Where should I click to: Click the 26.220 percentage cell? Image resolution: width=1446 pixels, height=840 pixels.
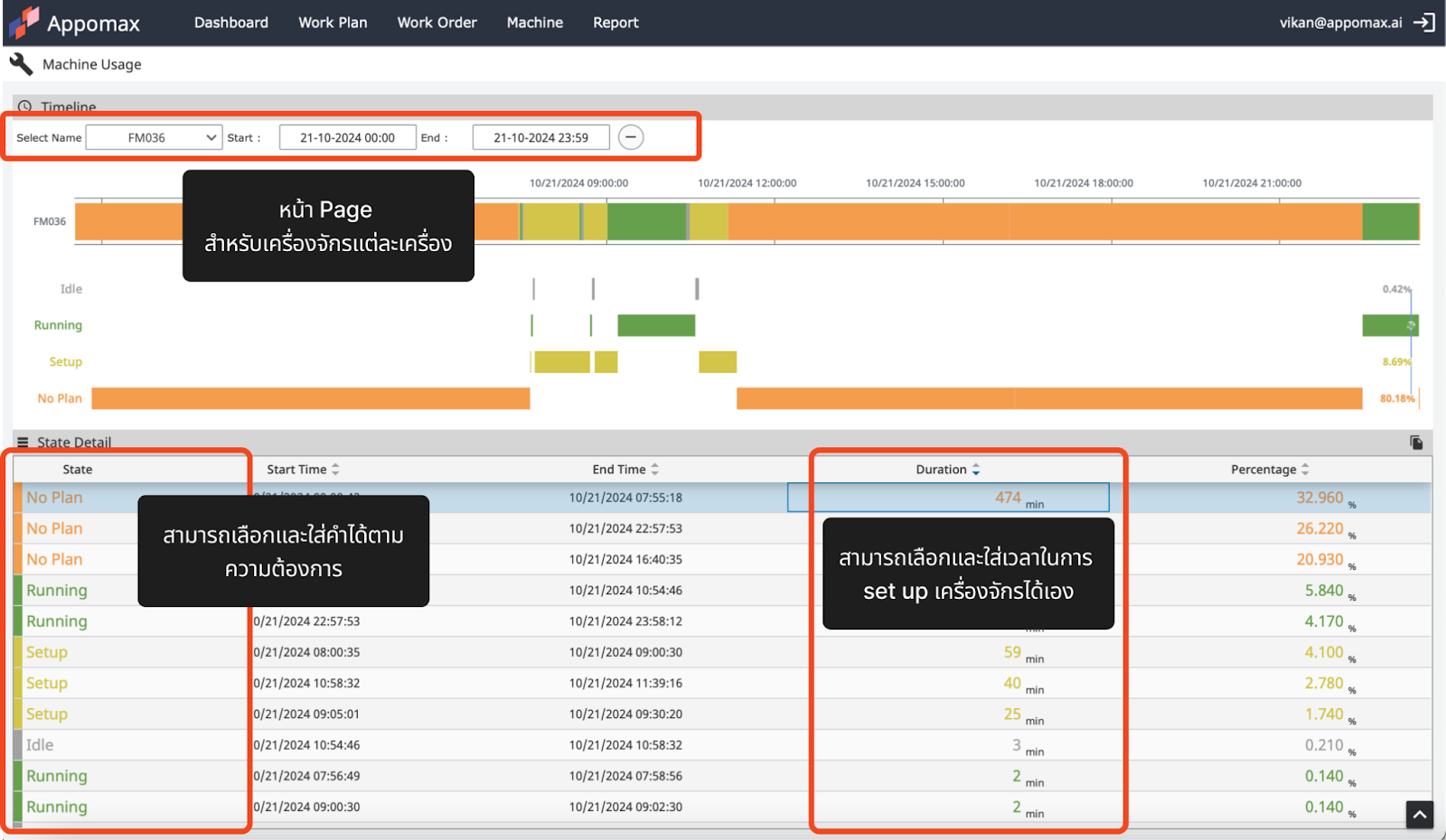coord(1320,528)
